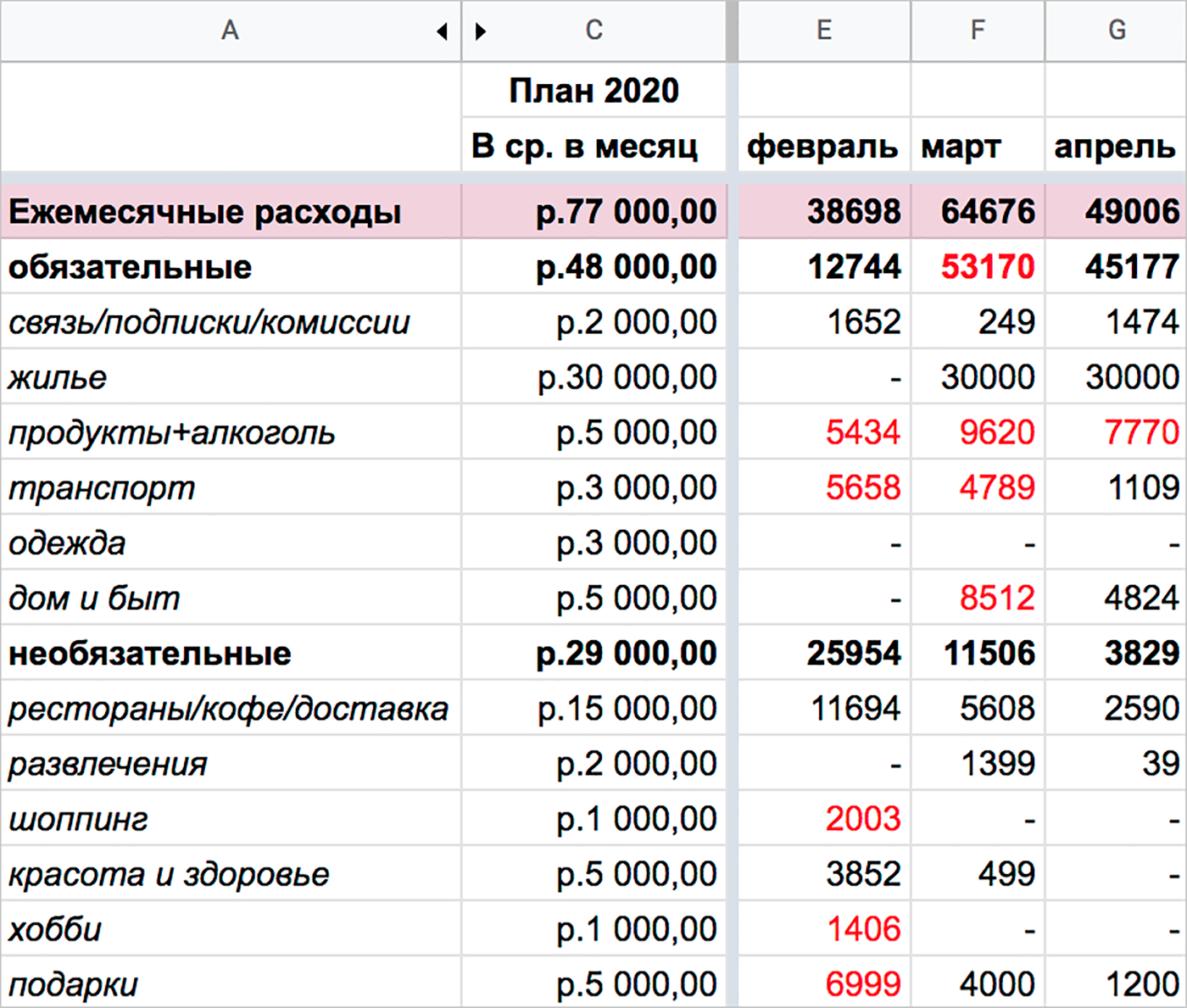Select the 'обязательные' row label
The height and width of the screenshot is (1008, 1187).
[130, 267]
